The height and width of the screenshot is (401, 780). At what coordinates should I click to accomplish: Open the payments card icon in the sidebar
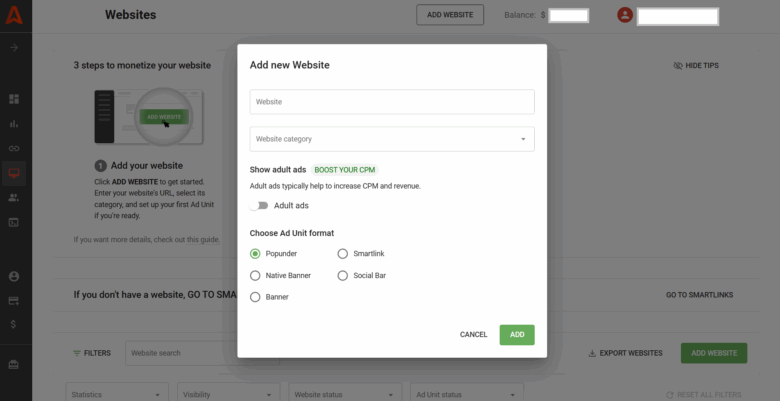coord(14,301)
